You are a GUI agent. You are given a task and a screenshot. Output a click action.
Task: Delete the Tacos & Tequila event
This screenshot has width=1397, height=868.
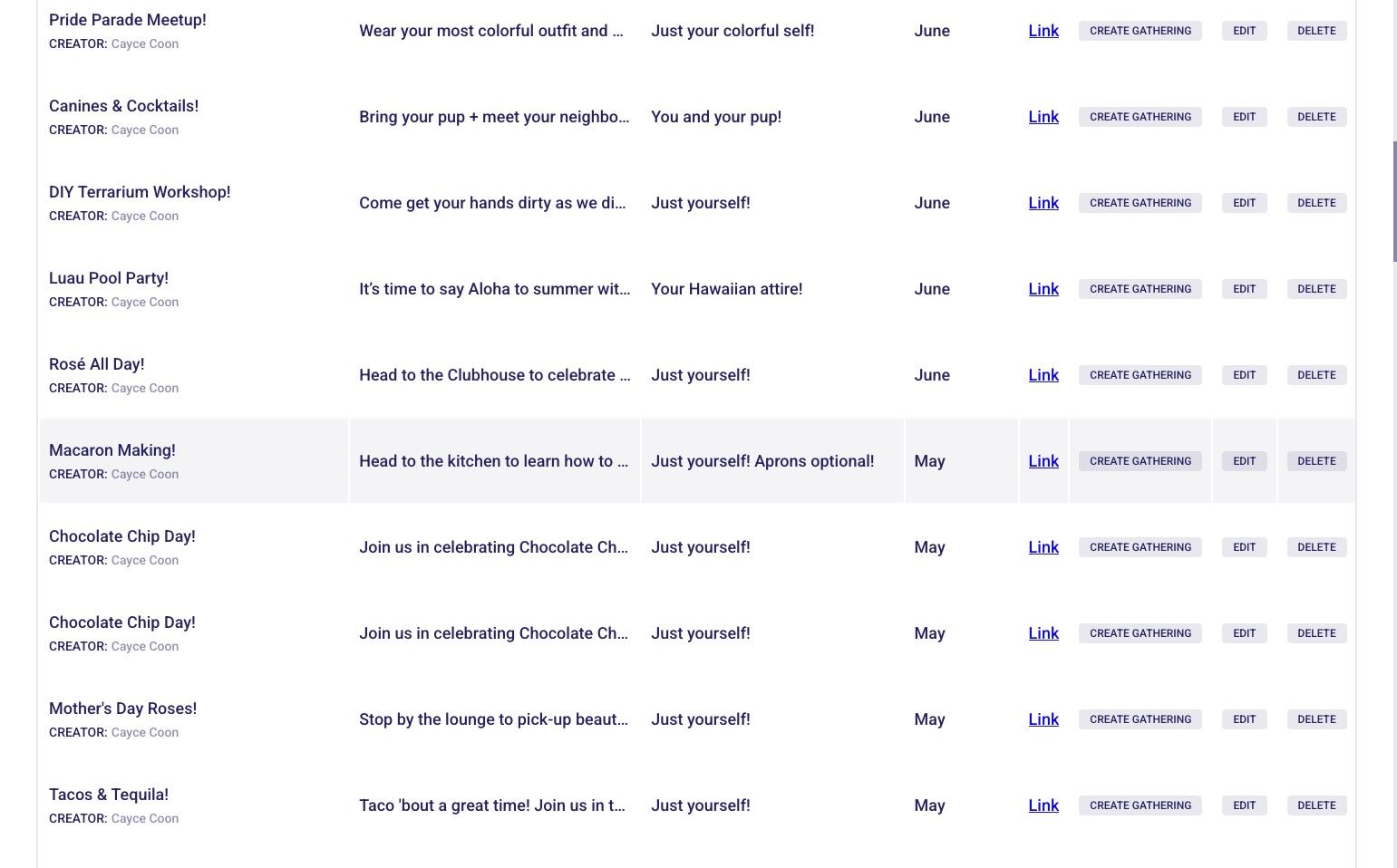click(x=1316, y=805)
